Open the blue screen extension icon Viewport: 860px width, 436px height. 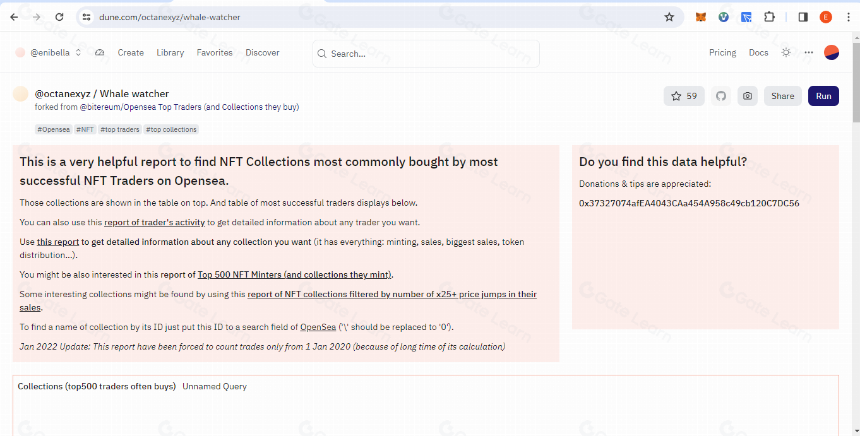point(746,17)
